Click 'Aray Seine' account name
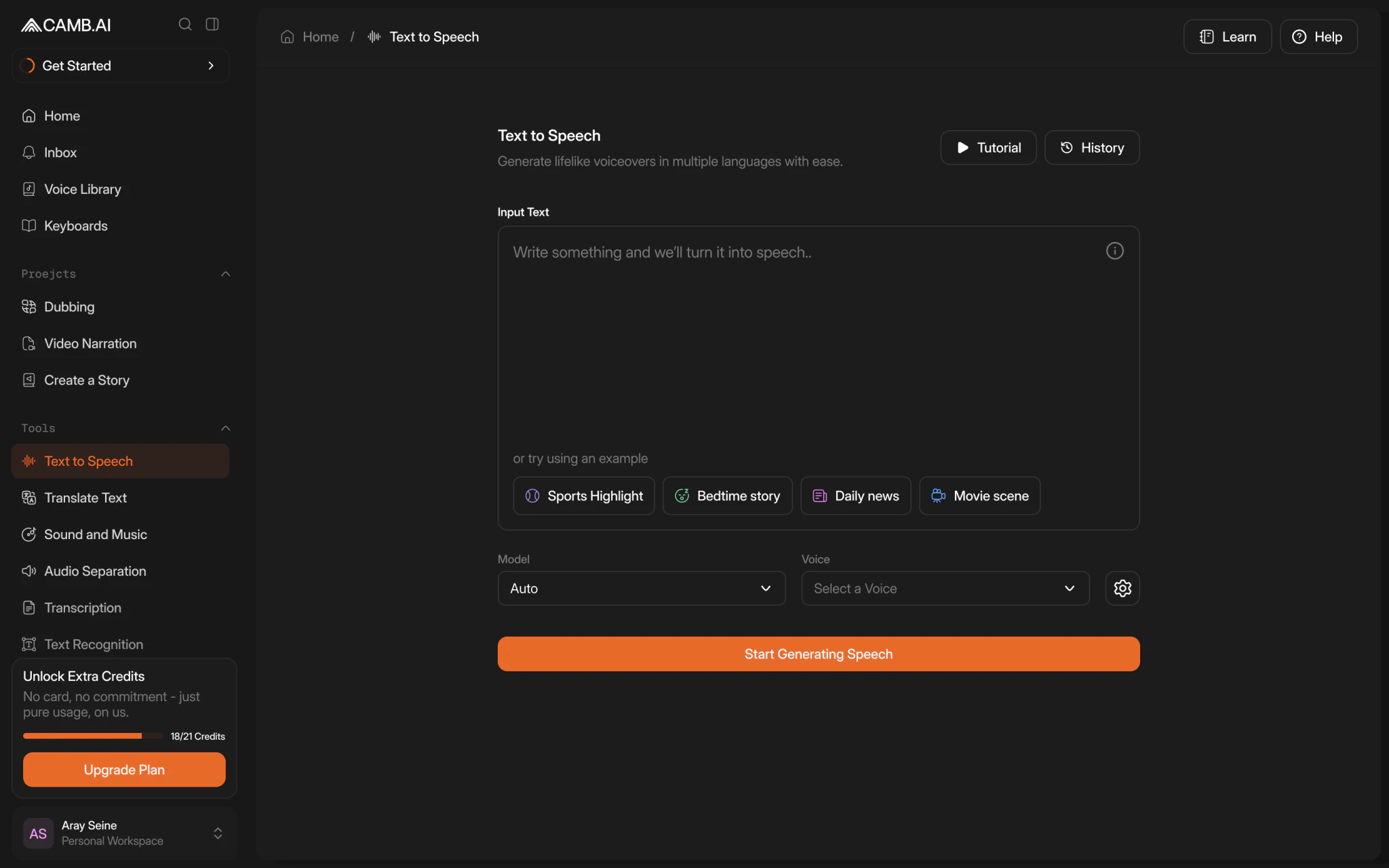The height and width of the screenshot is (868, 1389). pos(89,825)
